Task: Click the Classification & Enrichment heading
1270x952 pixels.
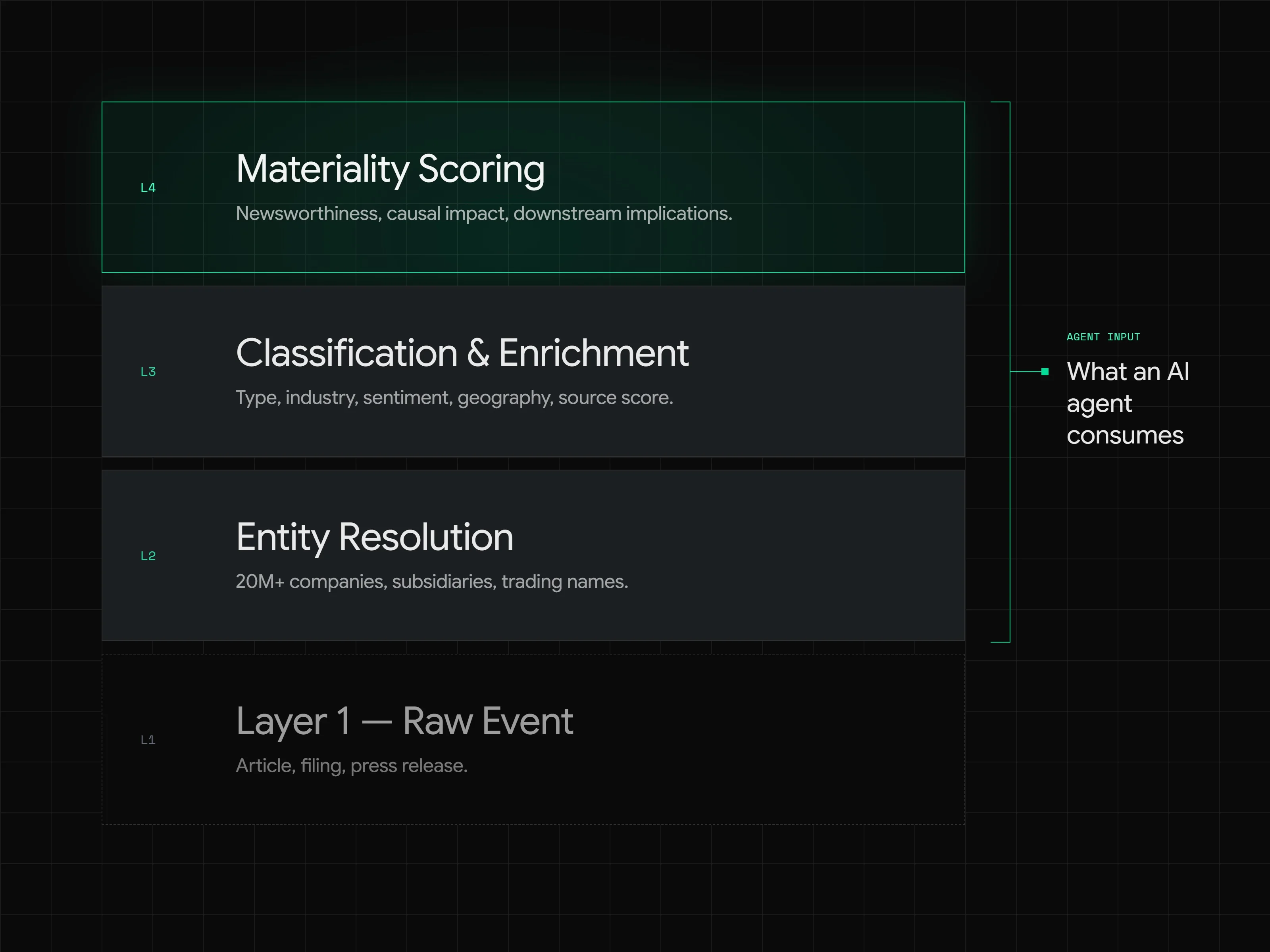Action: point(462,352)
